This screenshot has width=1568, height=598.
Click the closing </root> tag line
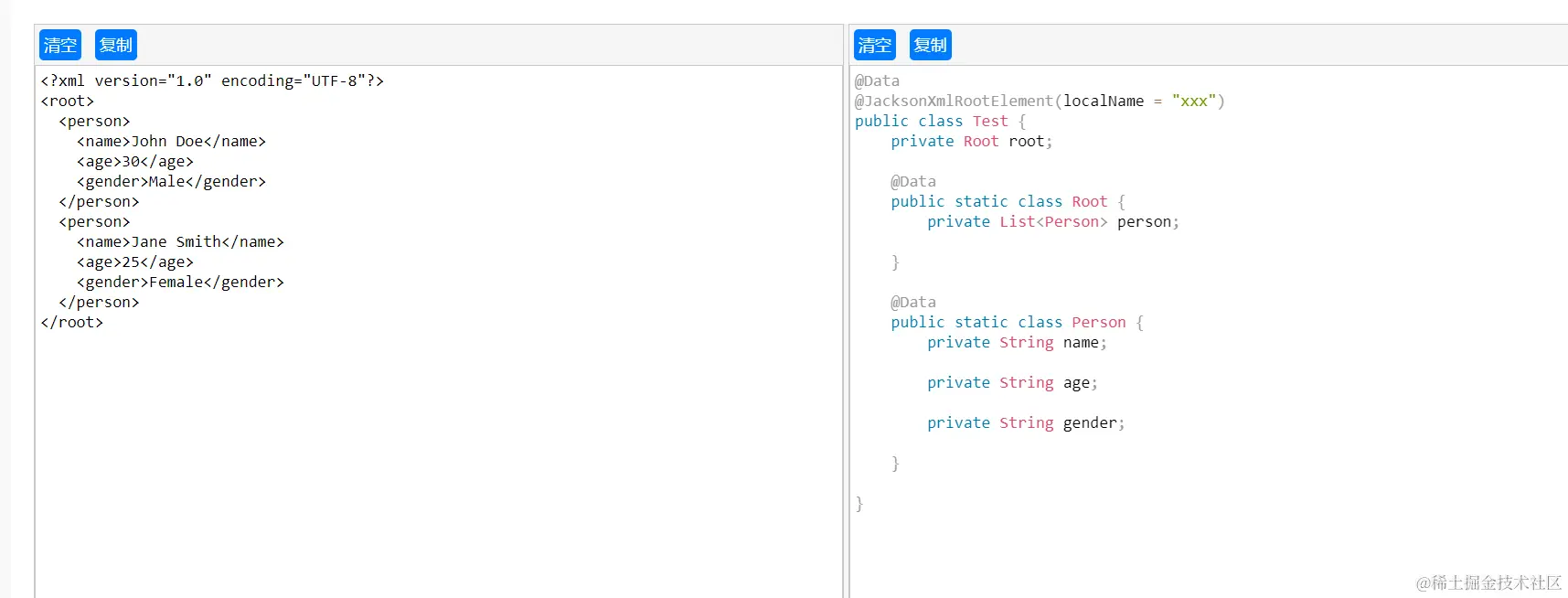[72, 322]
